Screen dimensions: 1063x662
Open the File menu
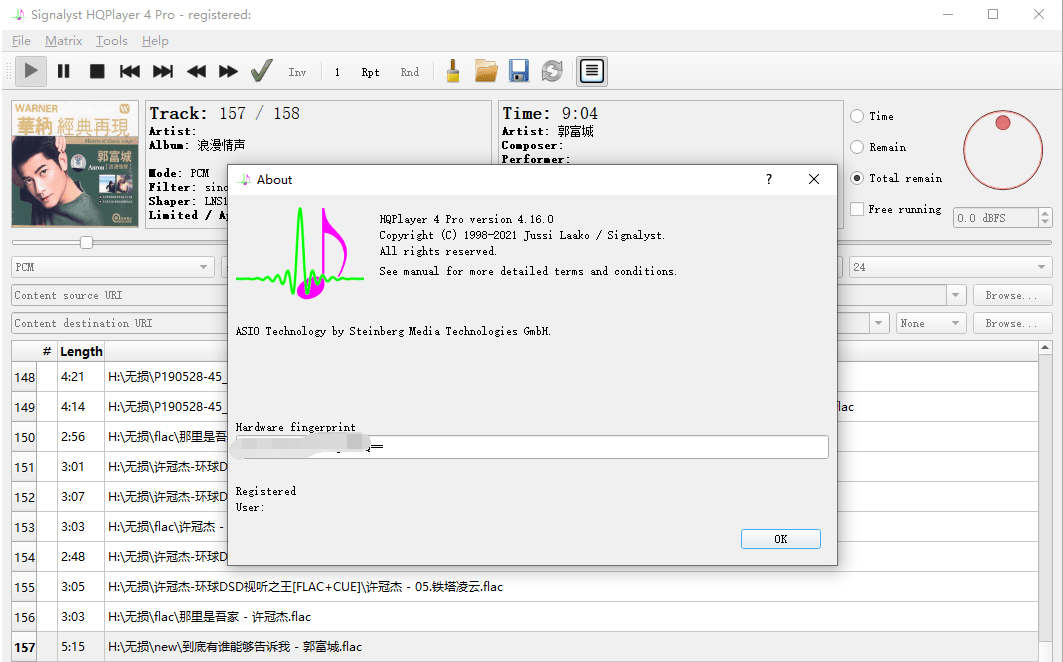point(21,41)
